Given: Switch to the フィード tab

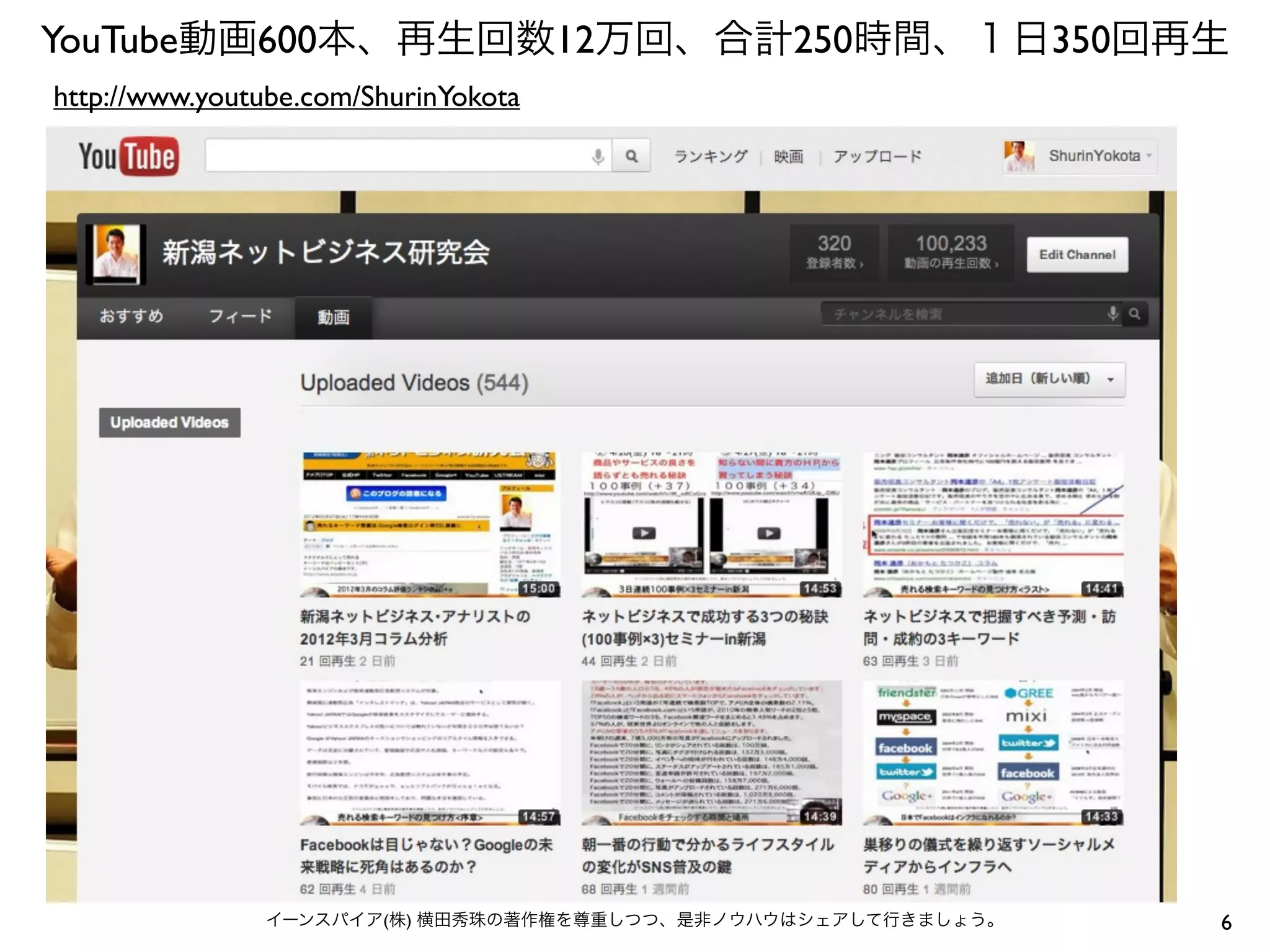Looking at the screenshot, I should (241, 316).
